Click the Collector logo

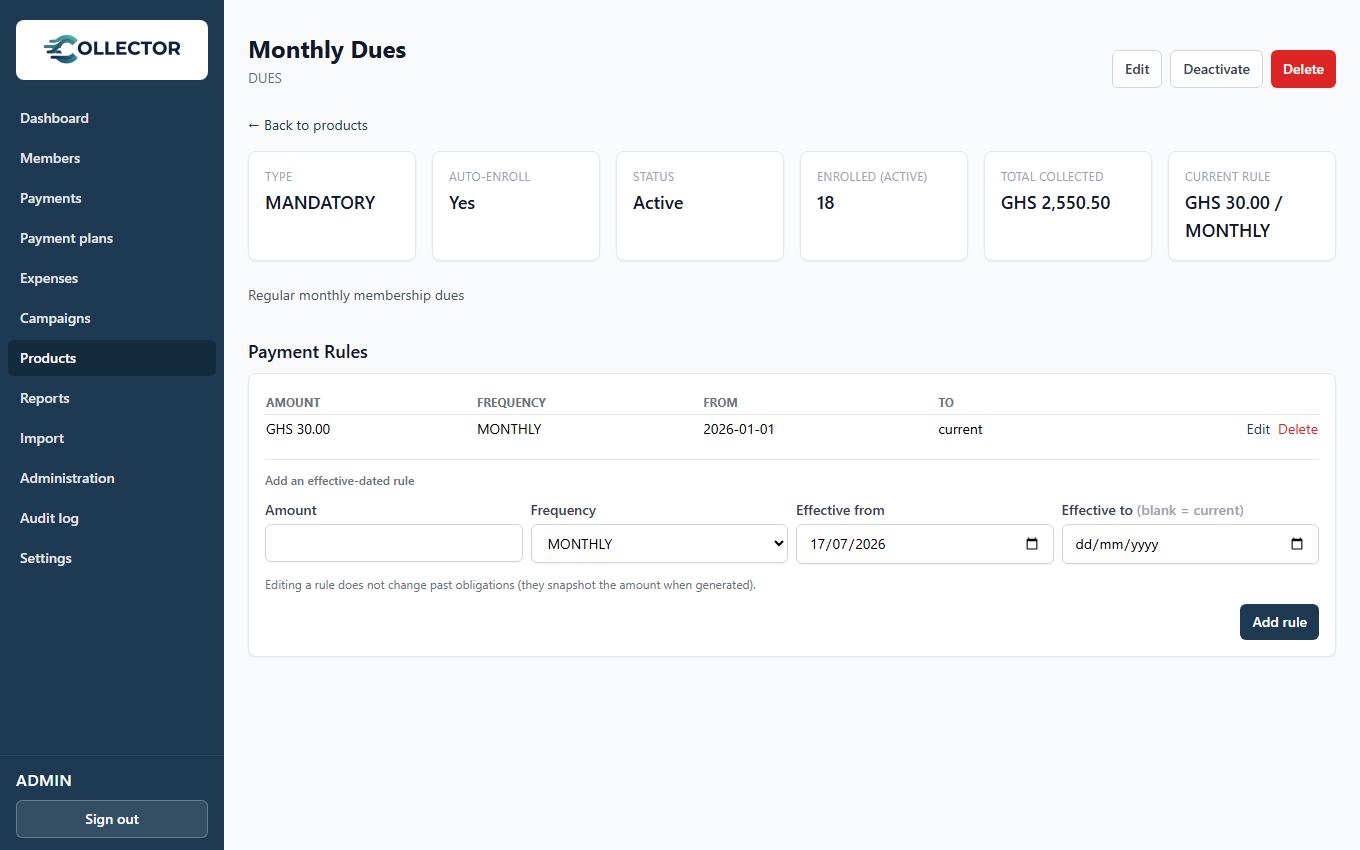(112, 50)
